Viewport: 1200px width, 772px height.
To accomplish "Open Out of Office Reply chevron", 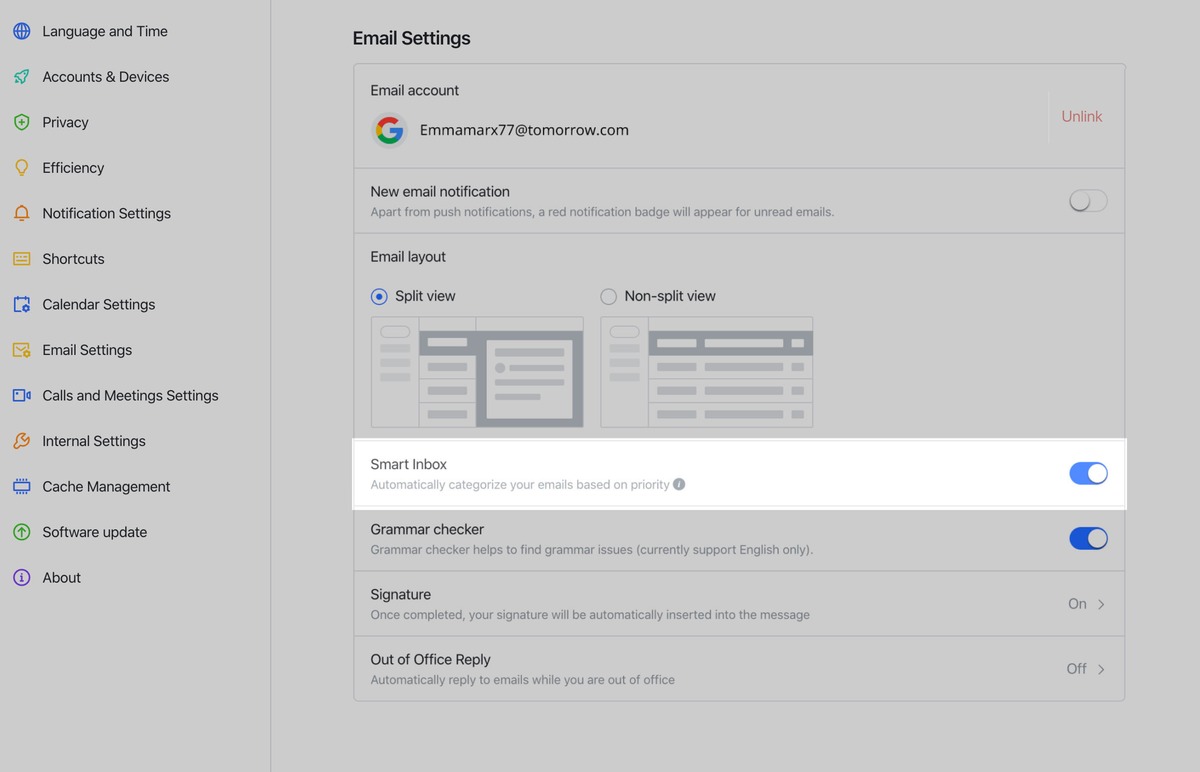I will coord(1101,669).
